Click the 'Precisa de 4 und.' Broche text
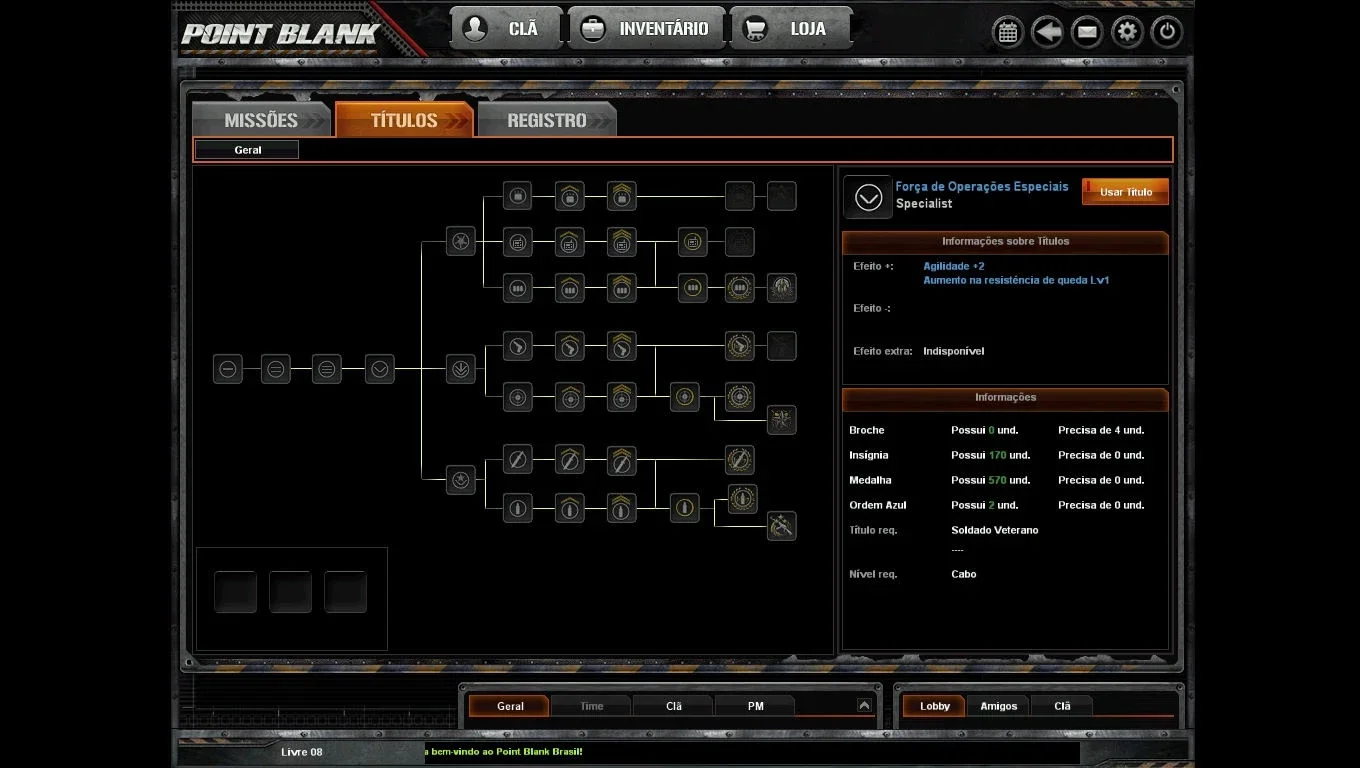Image resolution: width=1360 pixels, height=768 pixels. tap(1101, 430)
